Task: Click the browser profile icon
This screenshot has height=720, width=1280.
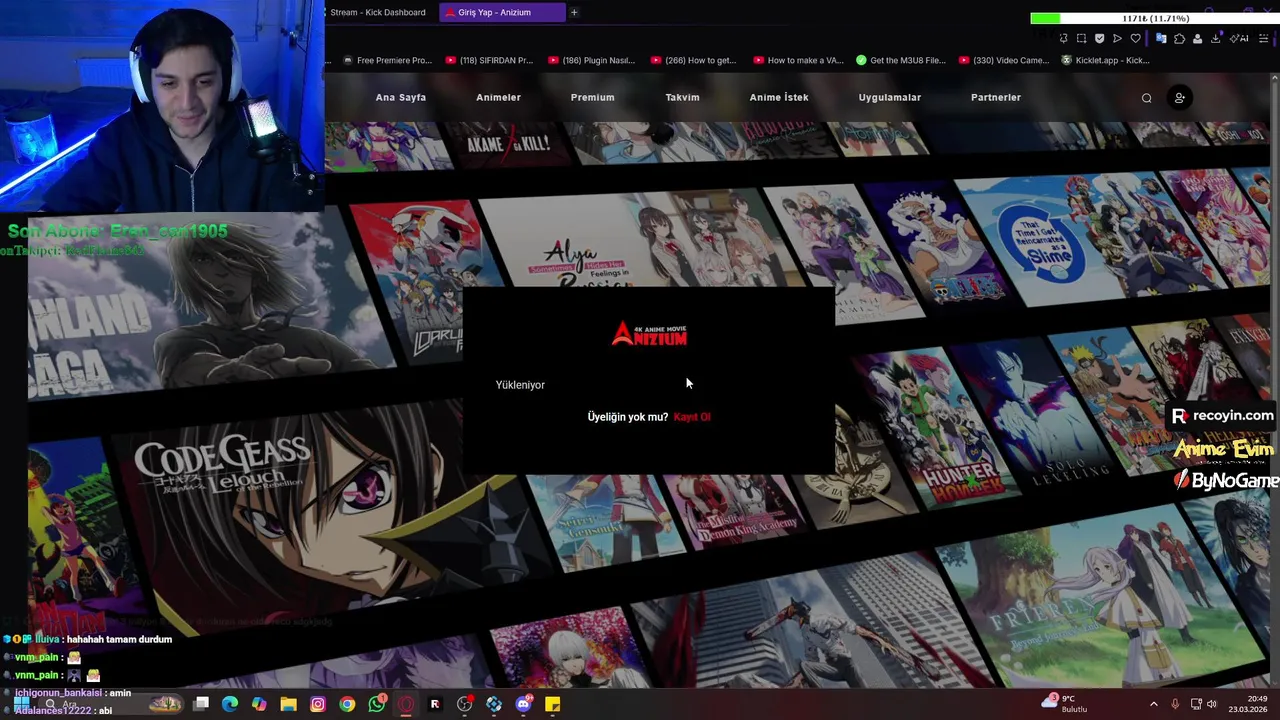Action: [x=1197, y=39]
